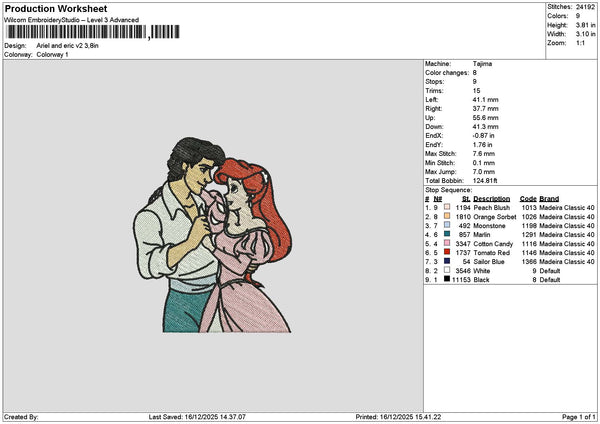Click the design name 'Ariel and eric v2 3,8in'
The height and width of the screenshot is (424, 600).
(67, 46)
